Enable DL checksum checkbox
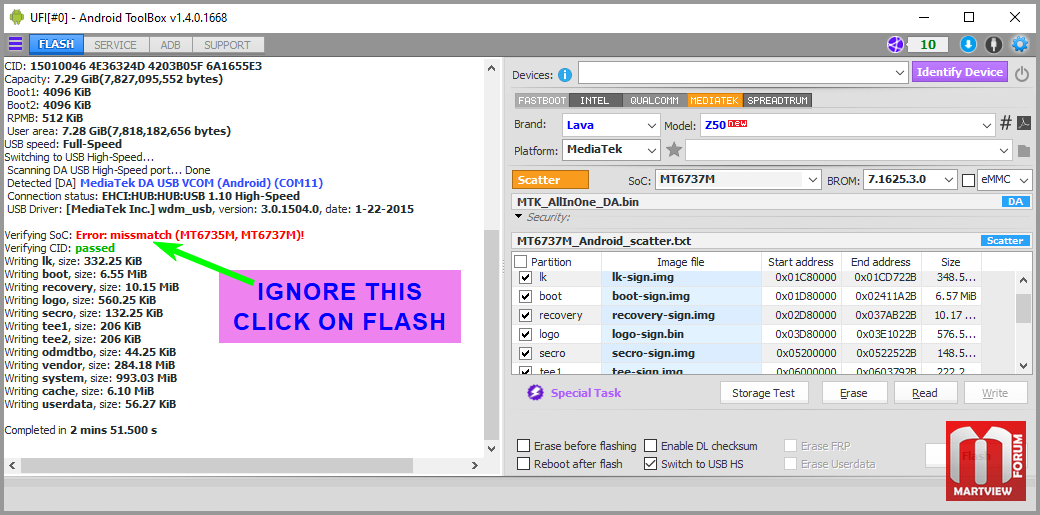 (650, 446)
